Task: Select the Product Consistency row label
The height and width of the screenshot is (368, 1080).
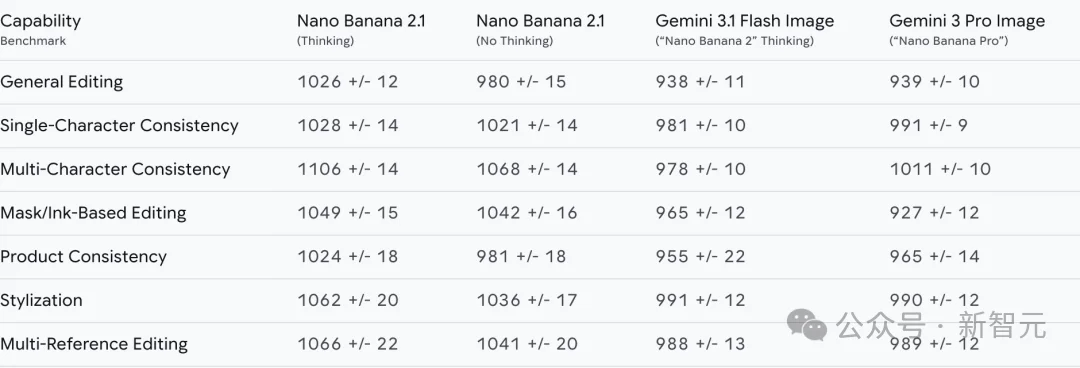Action: coord(83,256)
